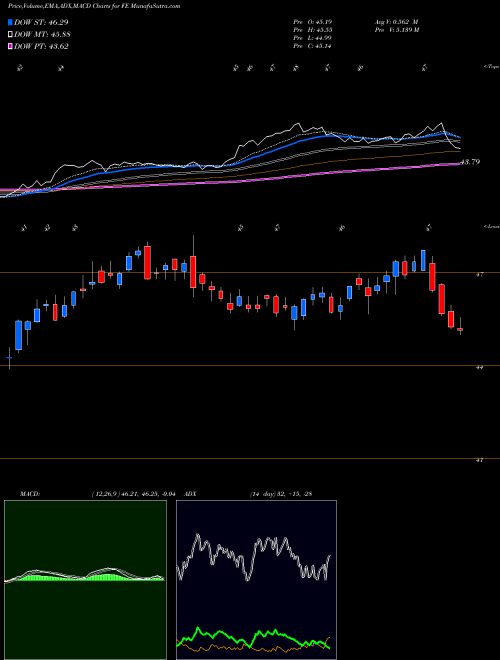The width and height of the screenshot is (500, 660).
Task: Click the Pre L low price value
Action: point(325,38)
